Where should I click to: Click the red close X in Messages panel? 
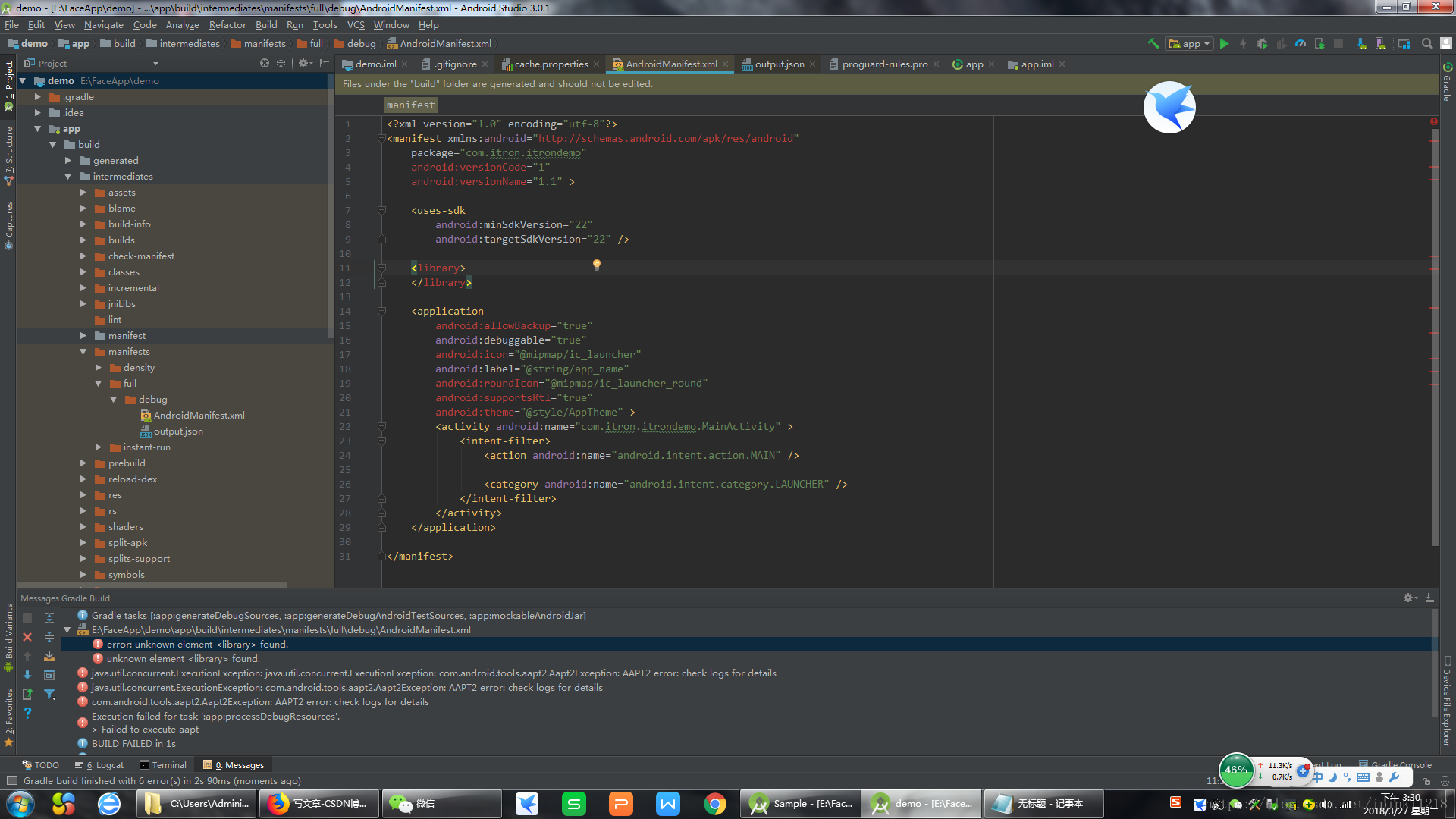(27, 637)
